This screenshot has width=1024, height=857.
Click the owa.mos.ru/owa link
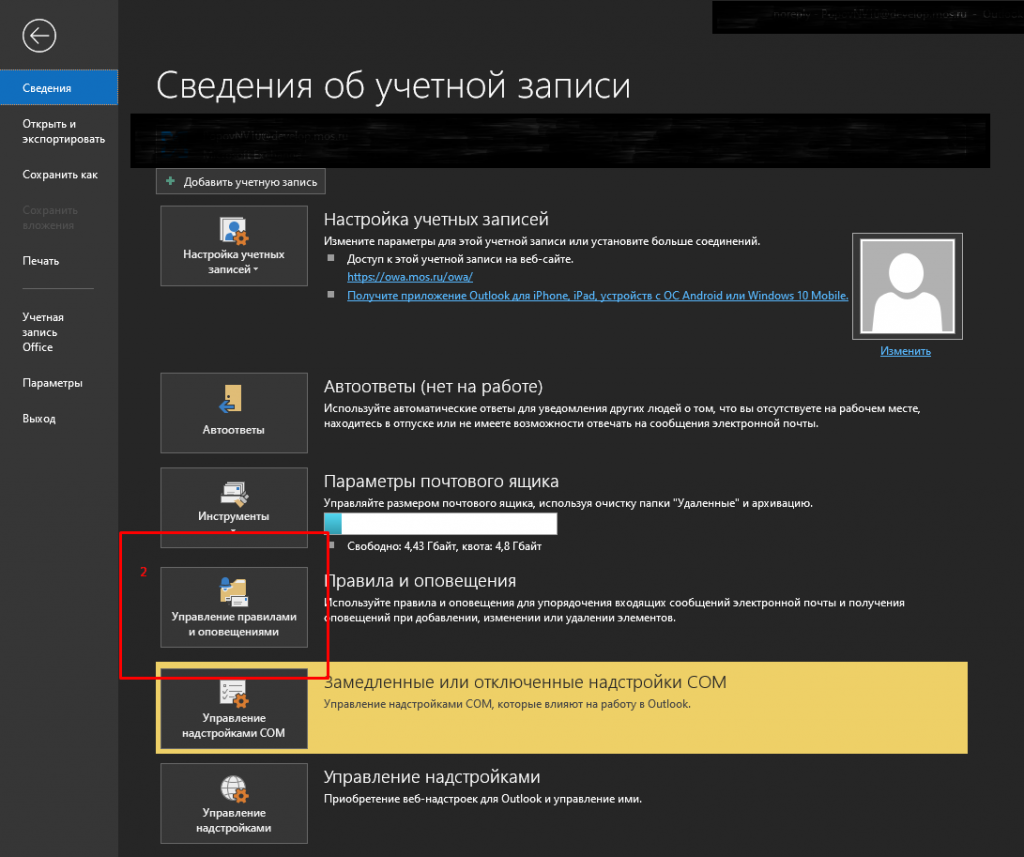409,277
